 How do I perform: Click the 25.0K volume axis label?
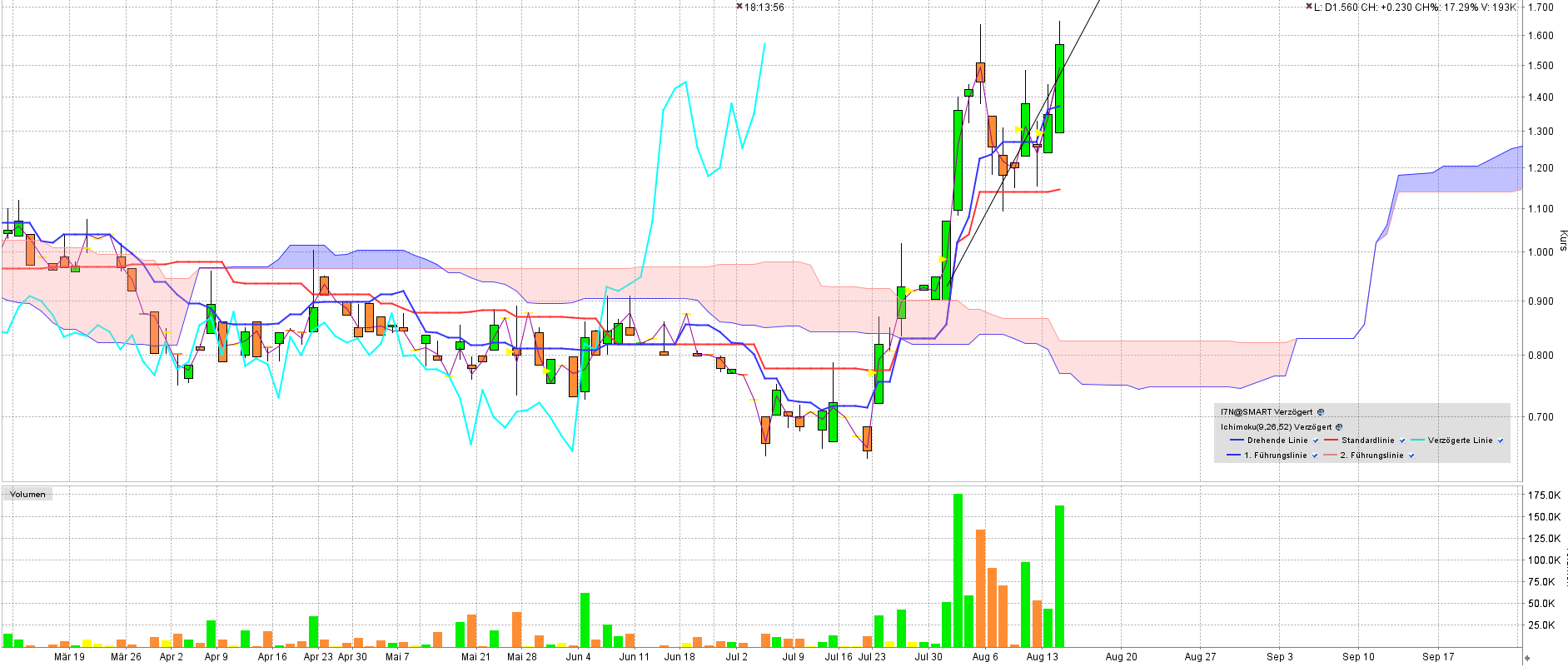click(1541, 625)
